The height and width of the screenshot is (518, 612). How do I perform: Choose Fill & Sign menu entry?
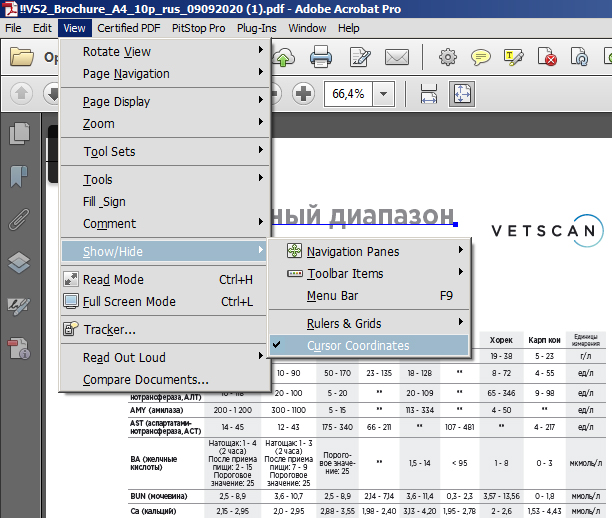point(165,201)
